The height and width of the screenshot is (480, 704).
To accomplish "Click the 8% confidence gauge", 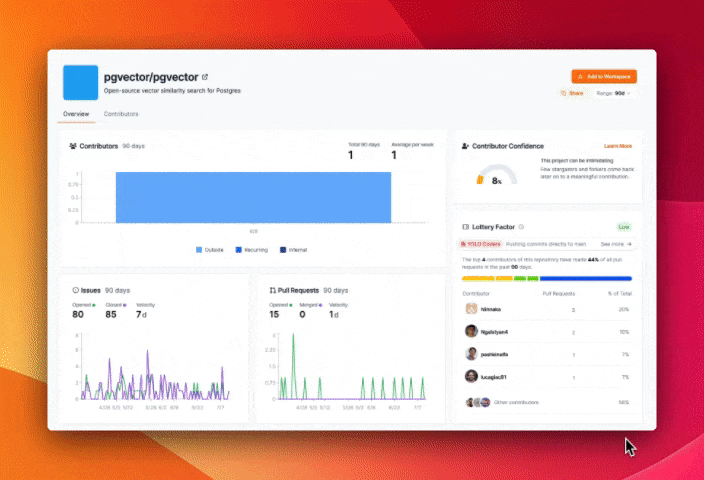I will click(496, 175).
